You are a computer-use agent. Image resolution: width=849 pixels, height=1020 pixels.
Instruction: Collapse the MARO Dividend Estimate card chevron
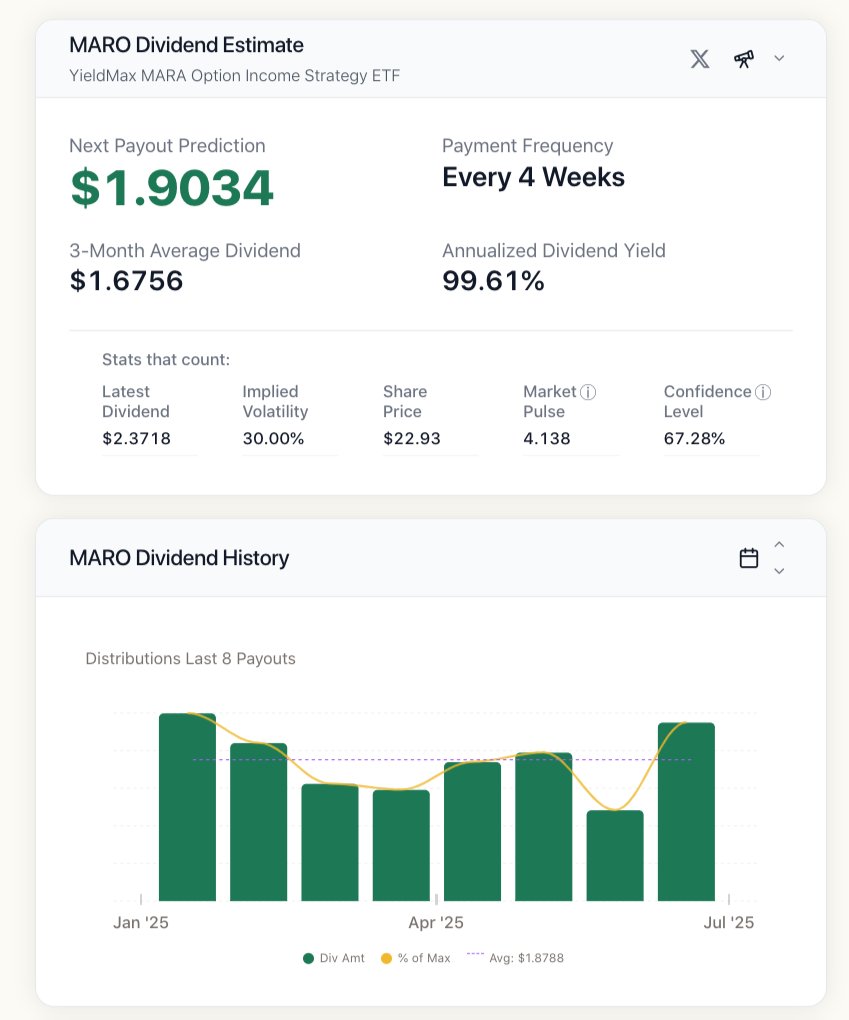point(779,59)
